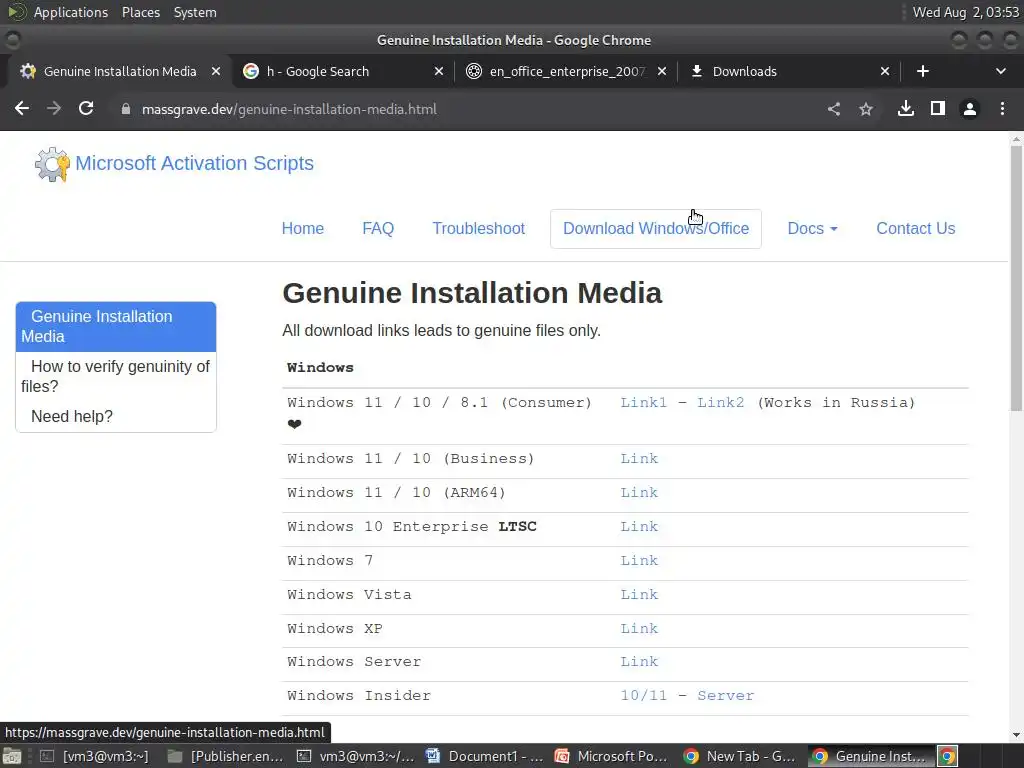Open the Chrome profile icon
1024x768 pixels.
[970, 109]
